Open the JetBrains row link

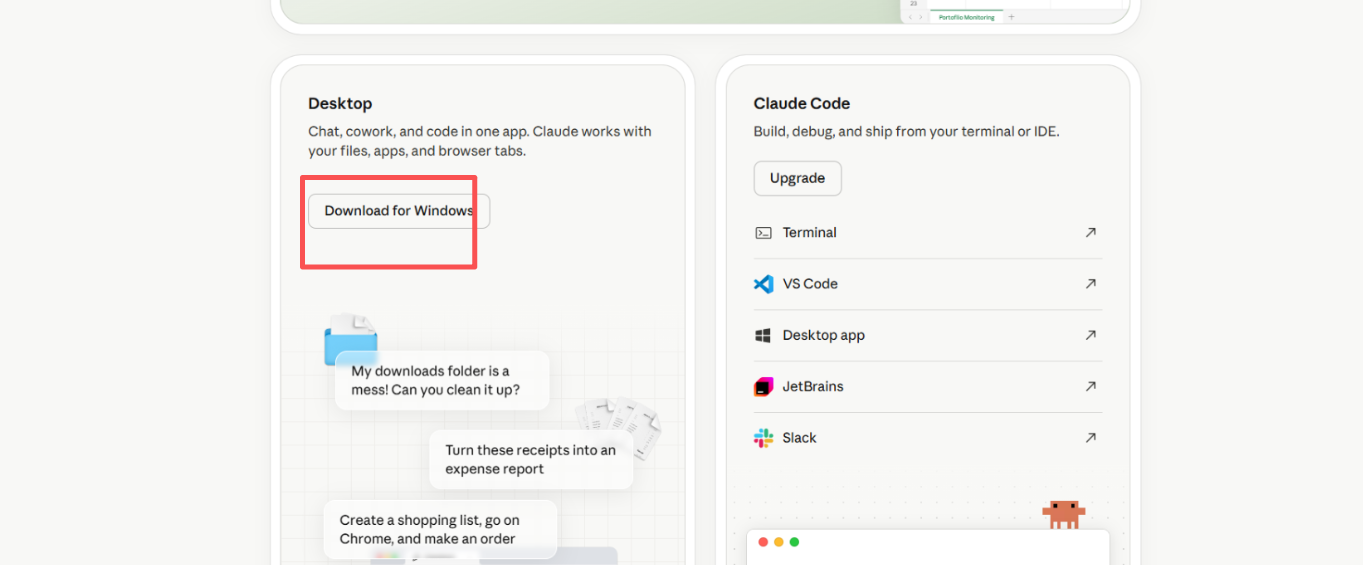click(x=927, y=386)
